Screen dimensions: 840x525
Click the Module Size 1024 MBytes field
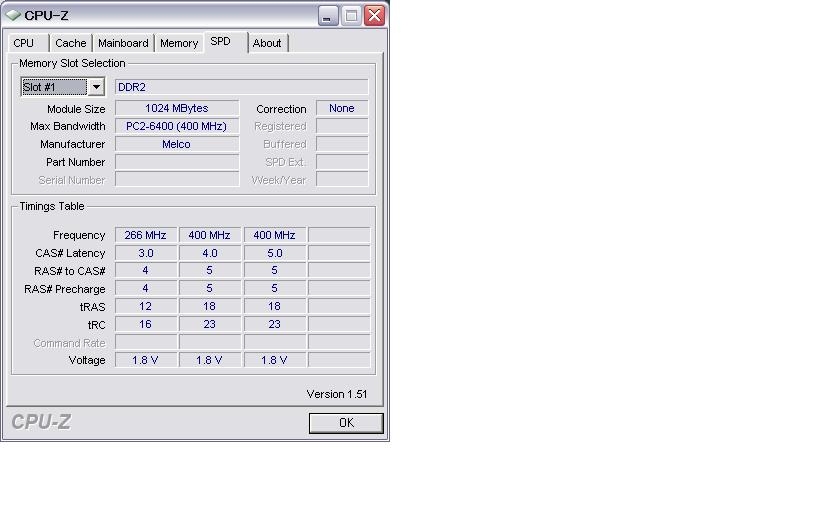pyautogui.click(x=177, y=108)
